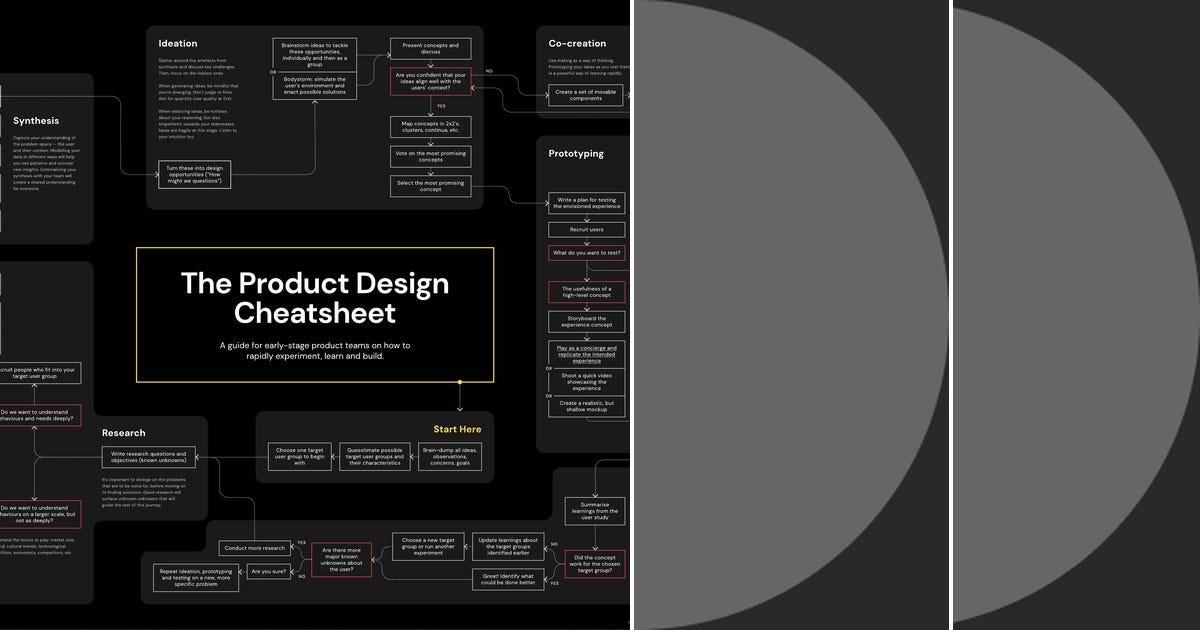Select "Create a set of movable components"
The height and width of the screenshot is (630, 1200).
pyautogui.click(x=585, y=95)
